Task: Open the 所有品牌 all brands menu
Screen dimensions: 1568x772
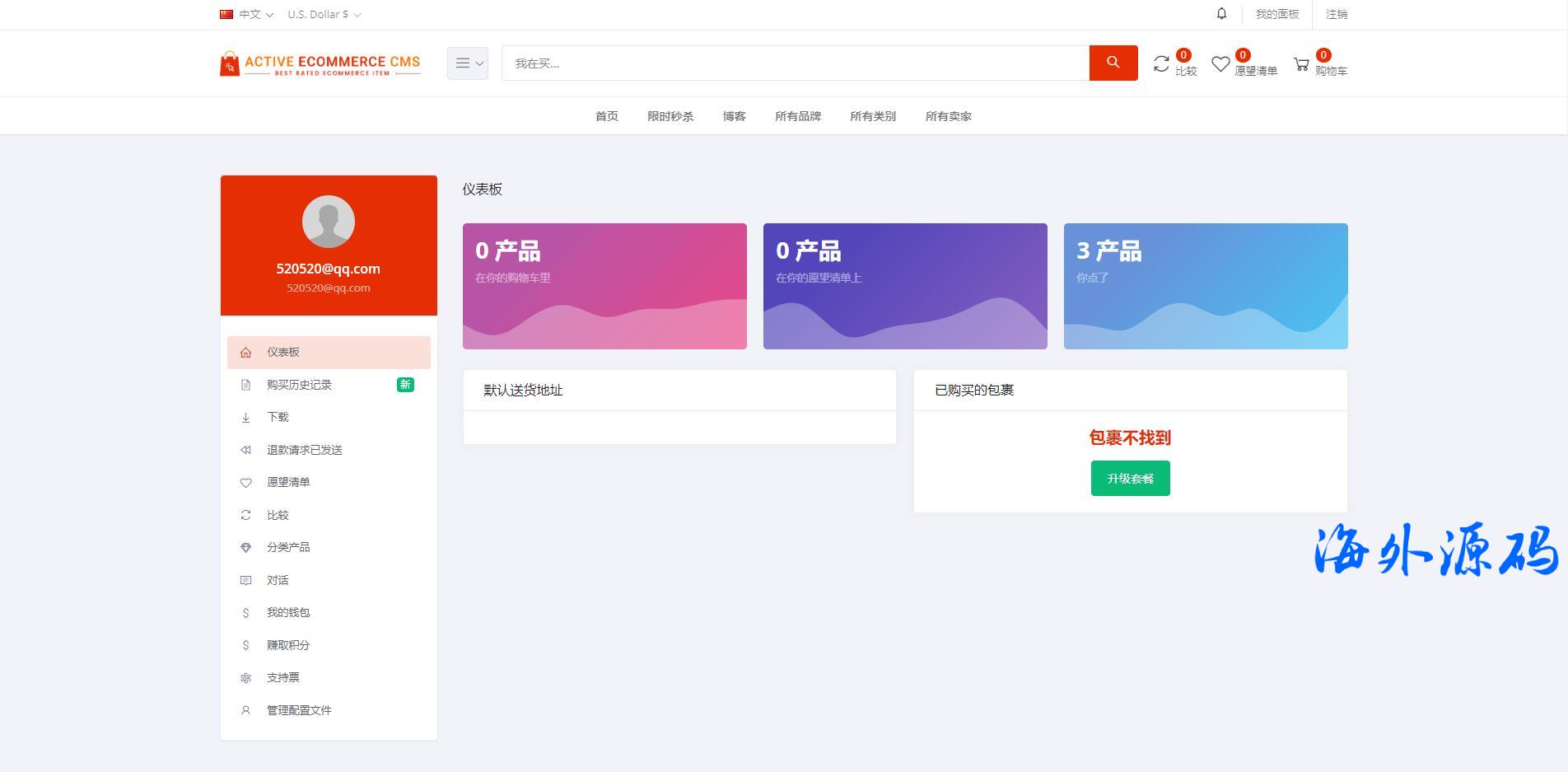Action: [797, 116]
